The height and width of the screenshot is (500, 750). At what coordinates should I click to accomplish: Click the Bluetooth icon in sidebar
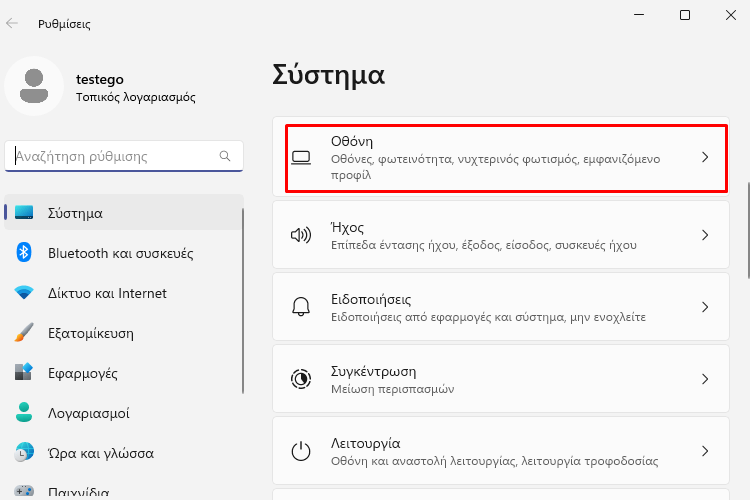tap(23, 252)
